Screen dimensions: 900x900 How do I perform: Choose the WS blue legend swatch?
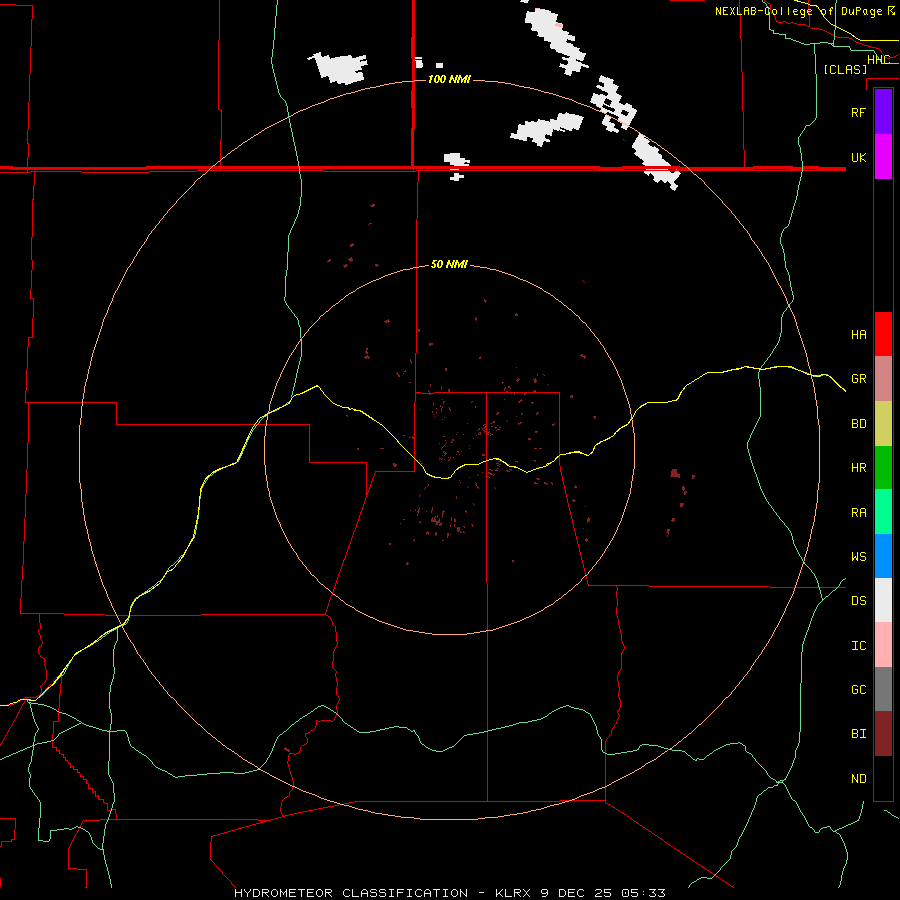coord(883,556)
